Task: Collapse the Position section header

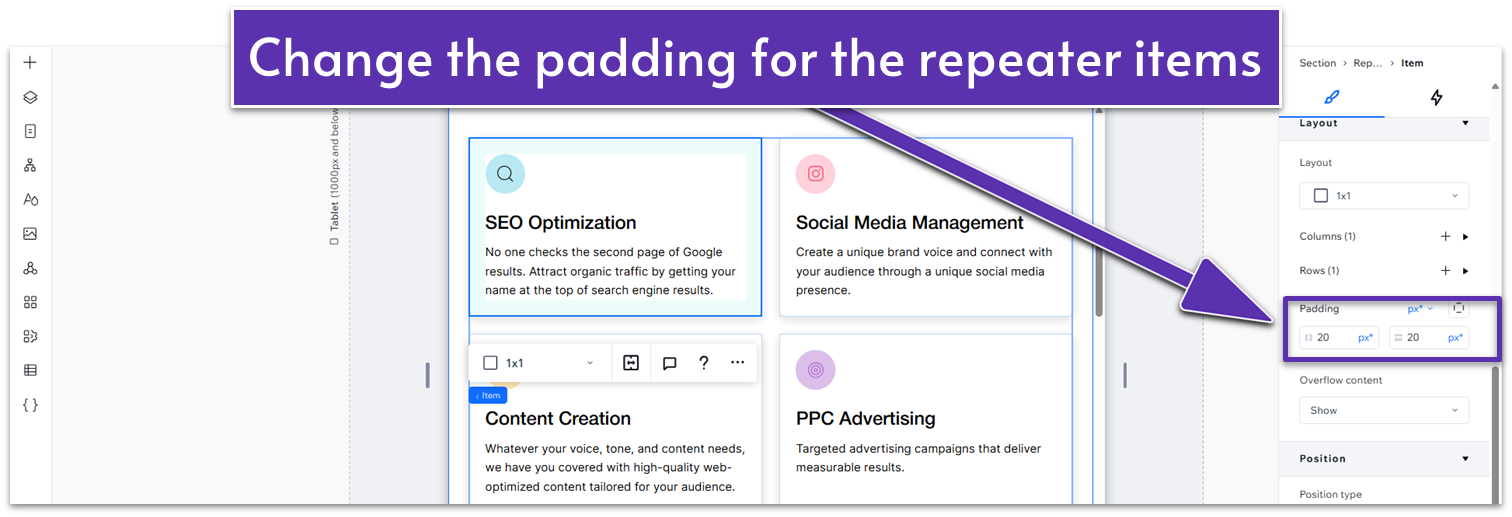Action: [1384, 458]
